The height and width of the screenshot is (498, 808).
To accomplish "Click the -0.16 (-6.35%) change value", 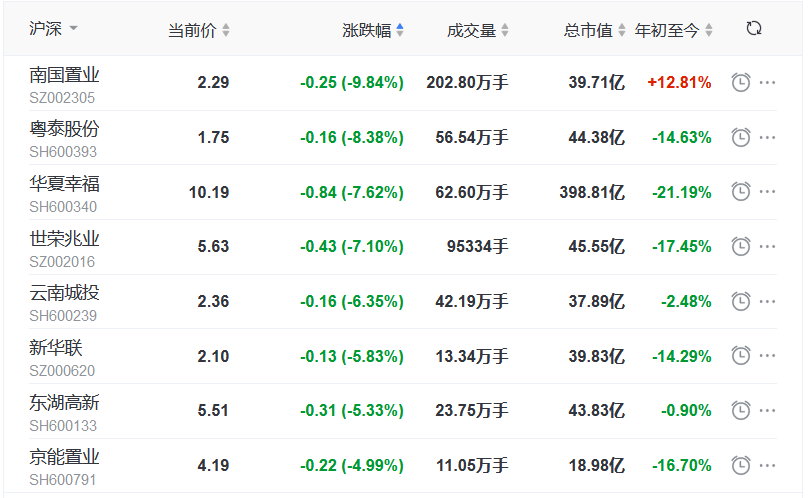I will pyautogui.click(x=352, y=301).
